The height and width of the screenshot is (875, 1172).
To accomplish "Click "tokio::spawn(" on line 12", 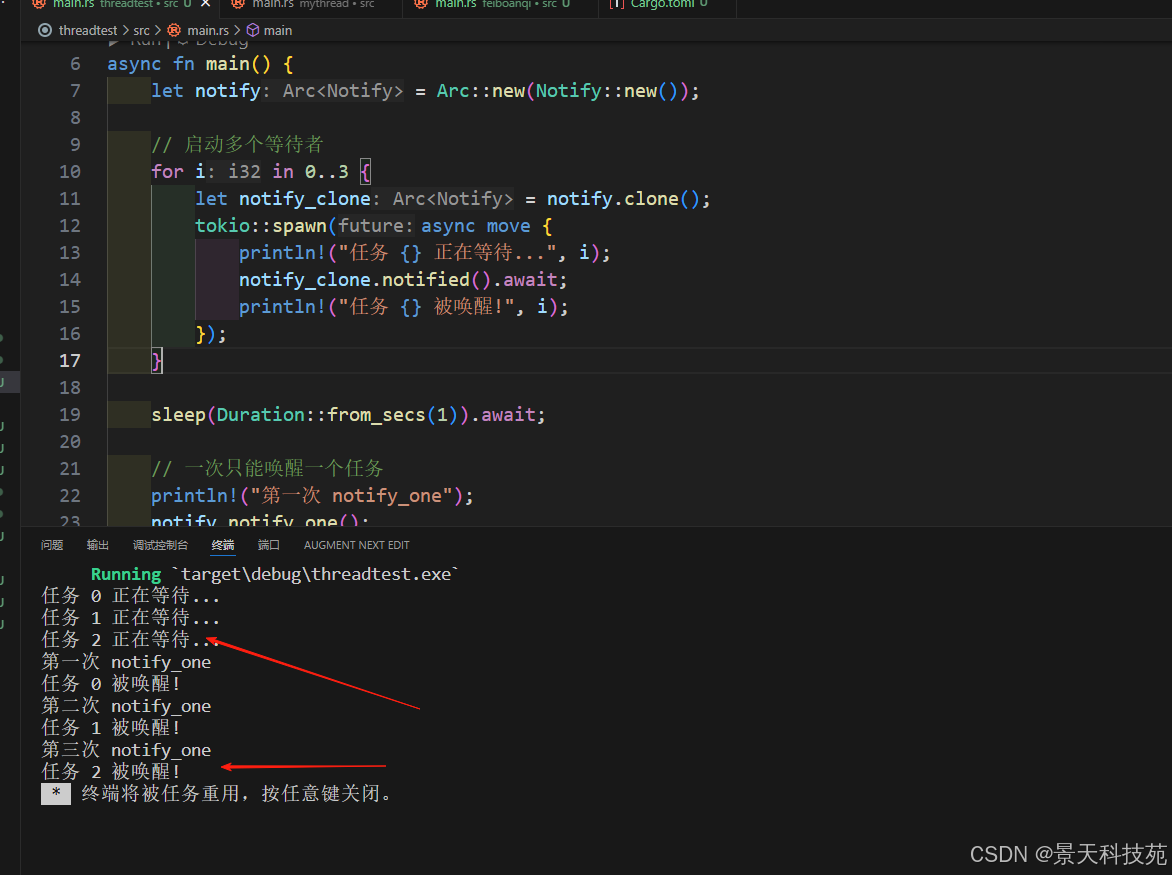I will click(x=266, y=226).
